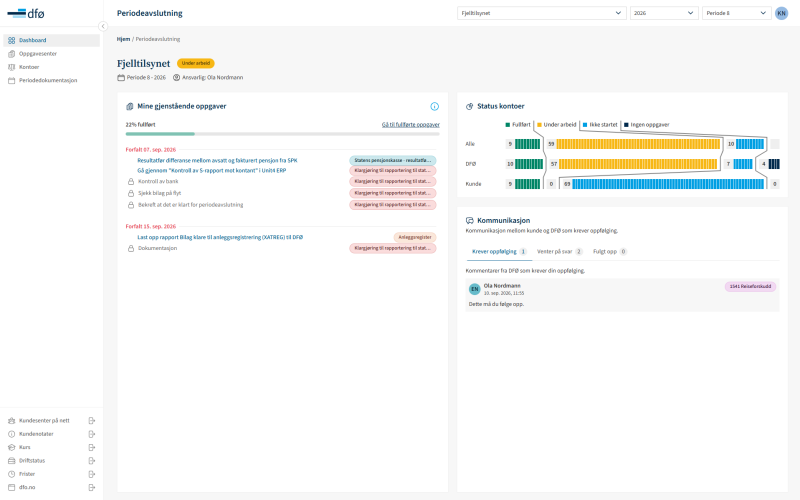The image size is (800, 500).
Task: Click the yellow DFØ bar showing 57
Action: click(x=638, y=164)
